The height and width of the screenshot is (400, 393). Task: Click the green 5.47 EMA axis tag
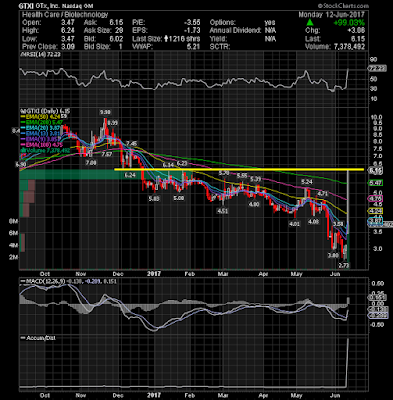tap(375, 183)
